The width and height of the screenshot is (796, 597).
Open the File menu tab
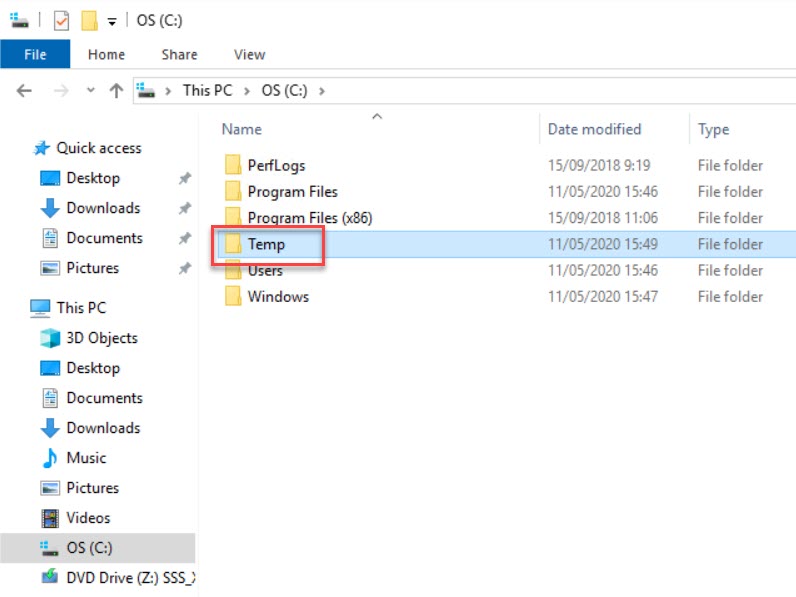tap(35, 55)
